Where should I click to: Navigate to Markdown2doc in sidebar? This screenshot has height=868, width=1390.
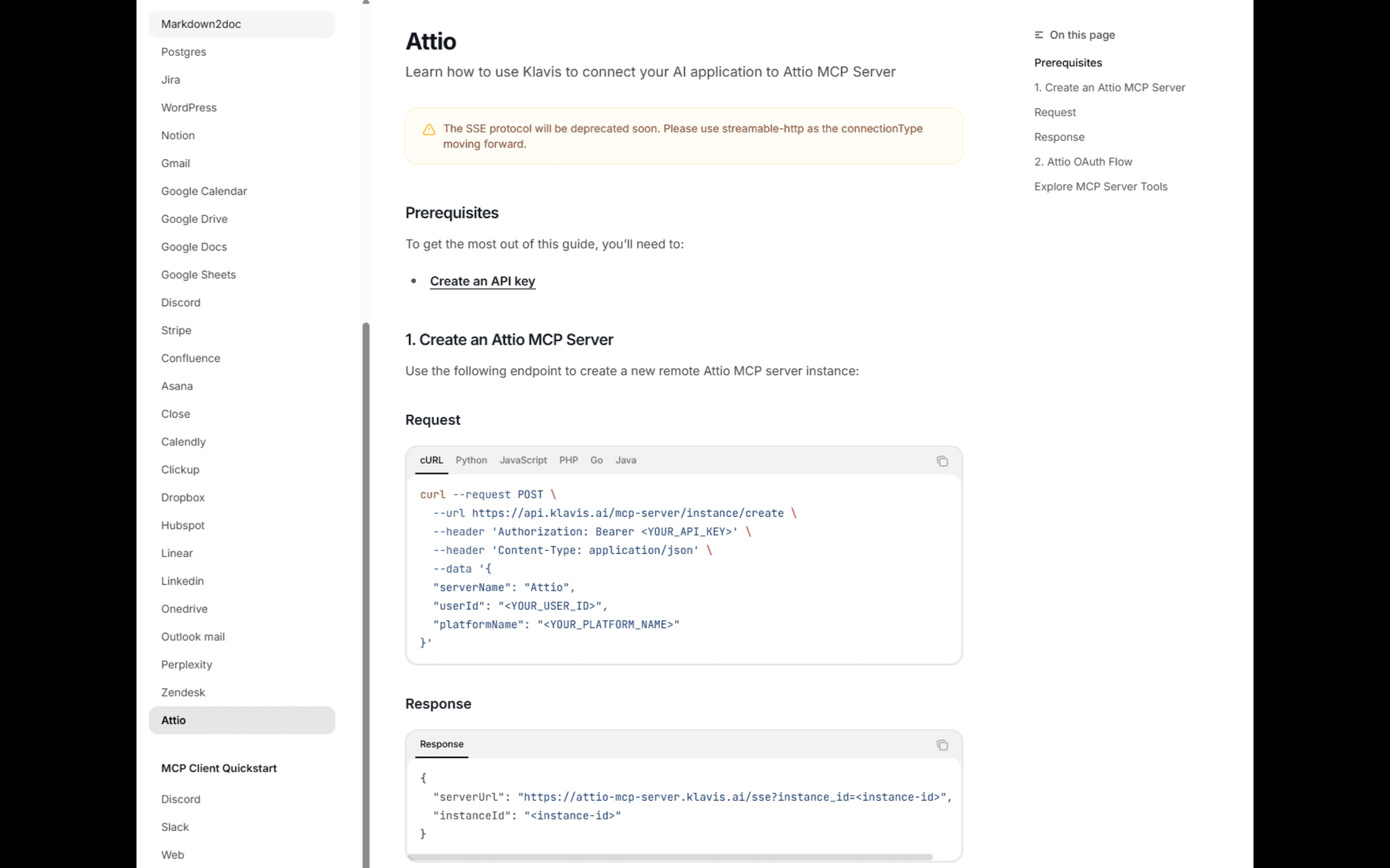coord(201,24)
